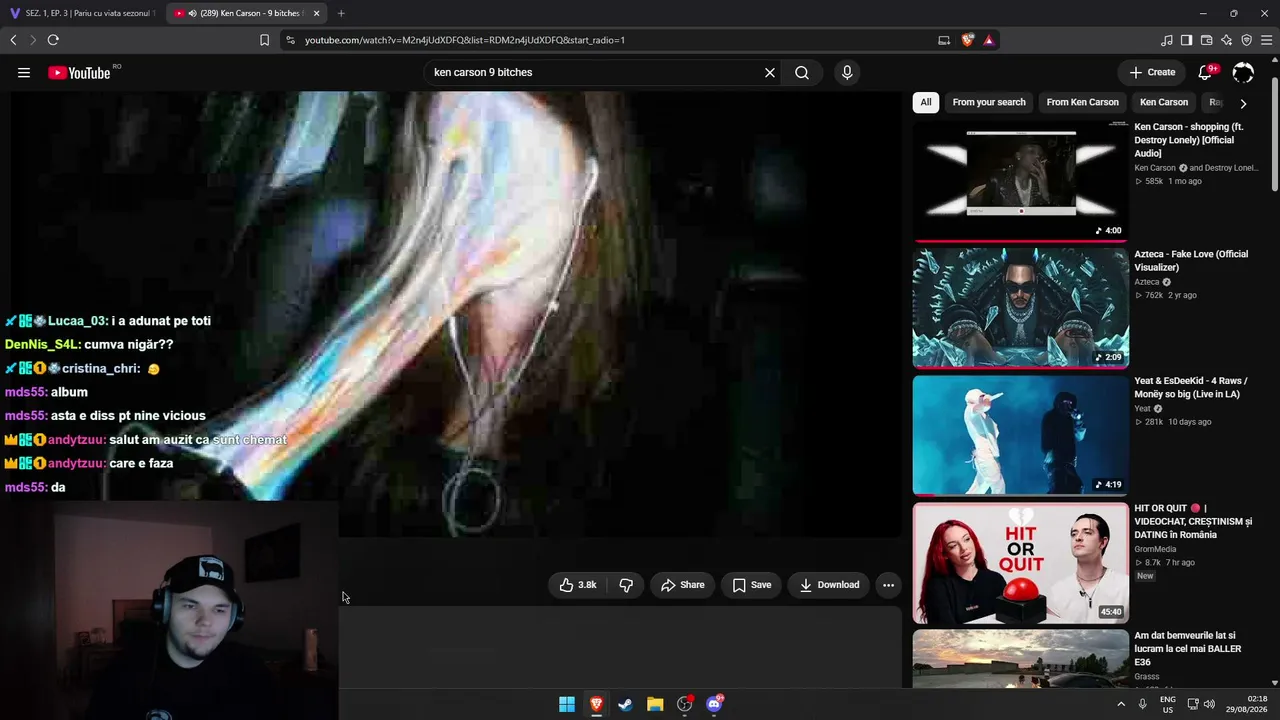Open the ENG US language switcher

tap(1167, 704)
